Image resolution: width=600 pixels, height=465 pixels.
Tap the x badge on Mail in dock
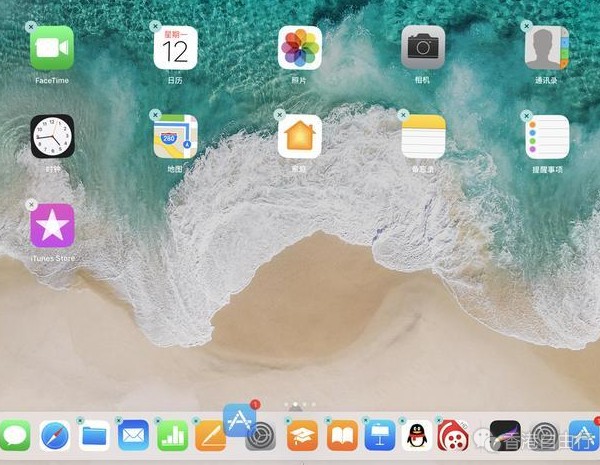[x=119, y=421]
